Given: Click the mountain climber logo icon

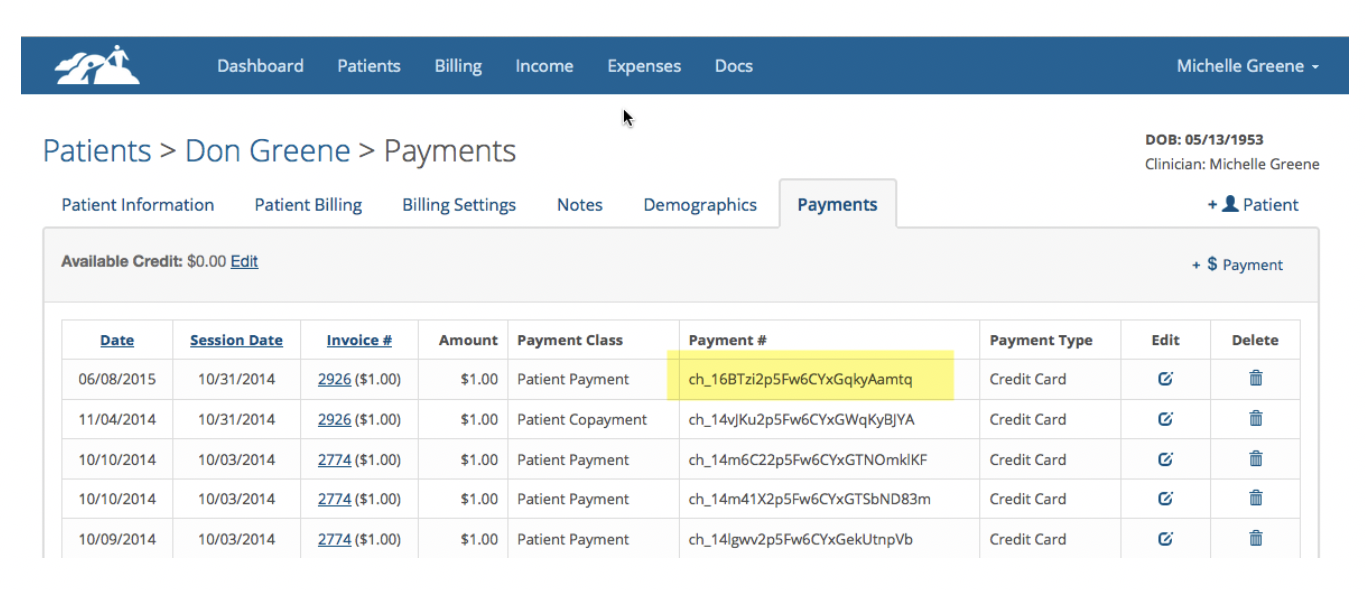Looking at the screenshot, I should (97, 65).
